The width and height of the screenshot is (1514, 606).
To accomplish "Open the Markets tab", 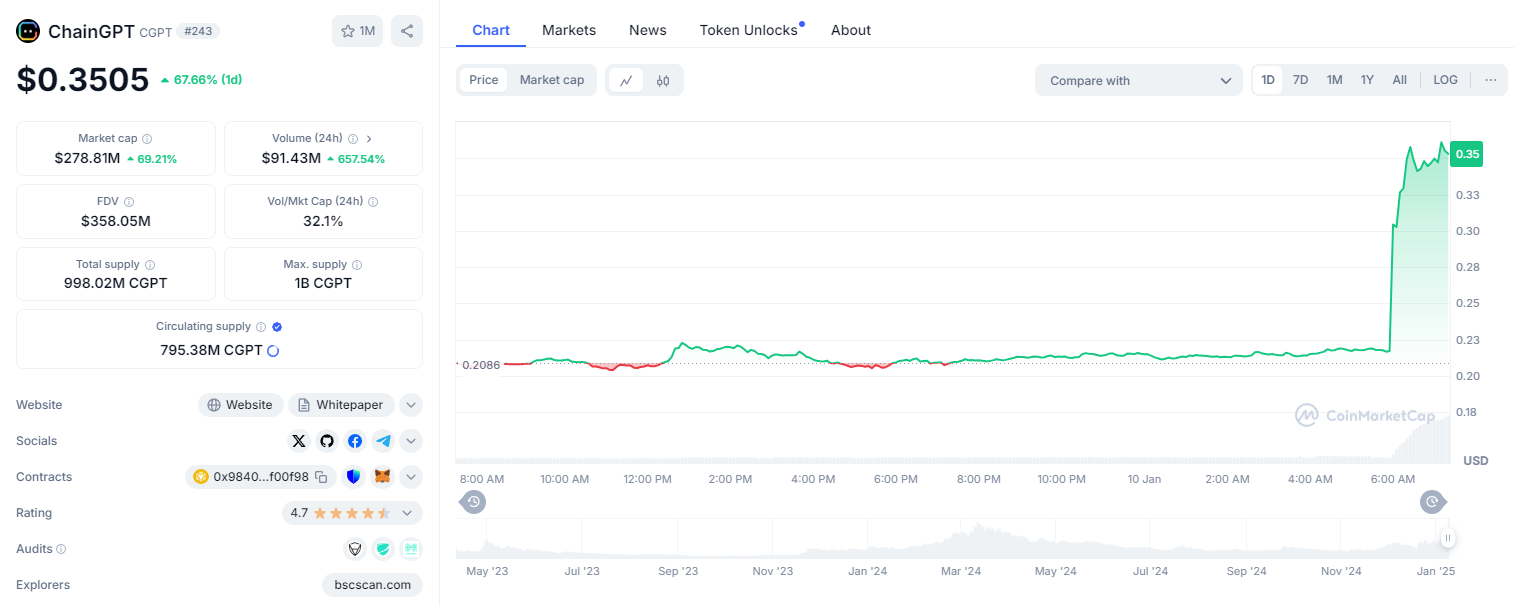I will 569,30.
